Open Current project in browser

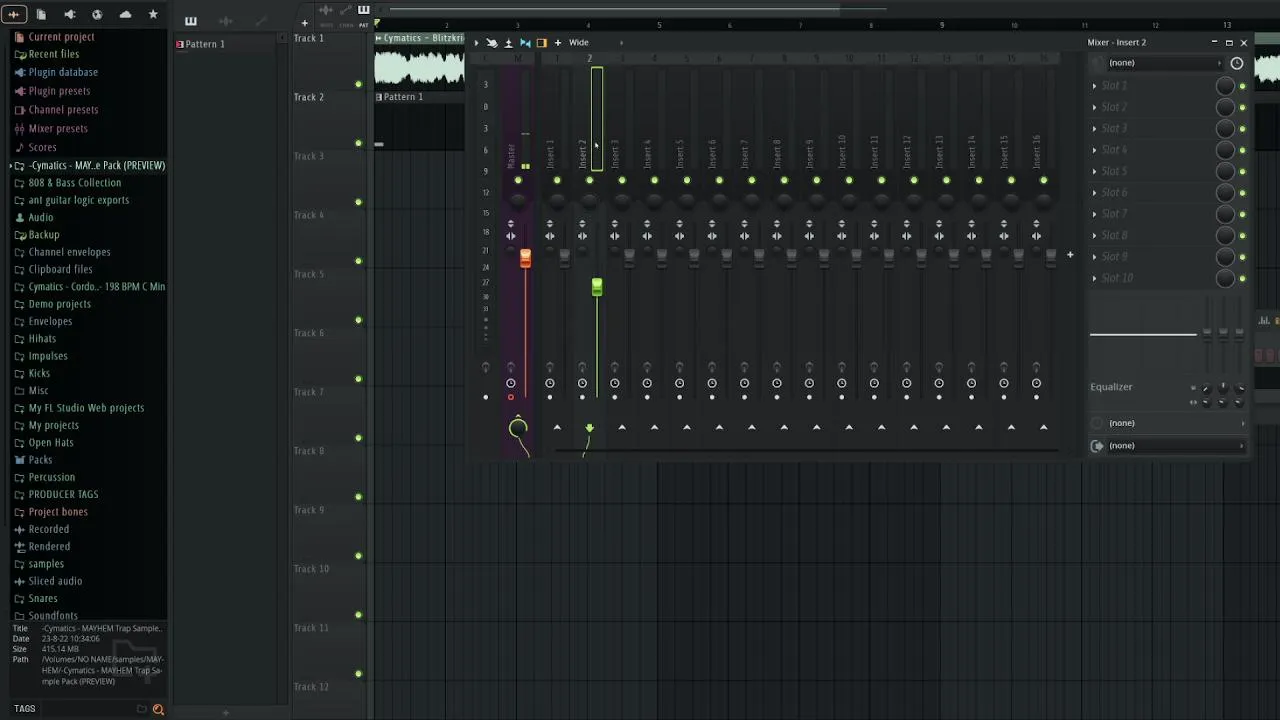click(x=61, y=37)
